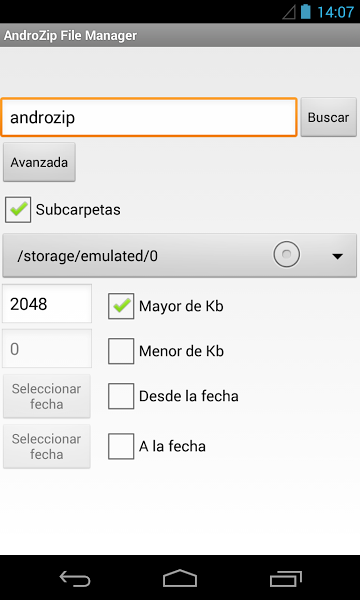Collapse options with the Avanzada button
The height and width of the screenshot is (600, 360).
(39, 162)
